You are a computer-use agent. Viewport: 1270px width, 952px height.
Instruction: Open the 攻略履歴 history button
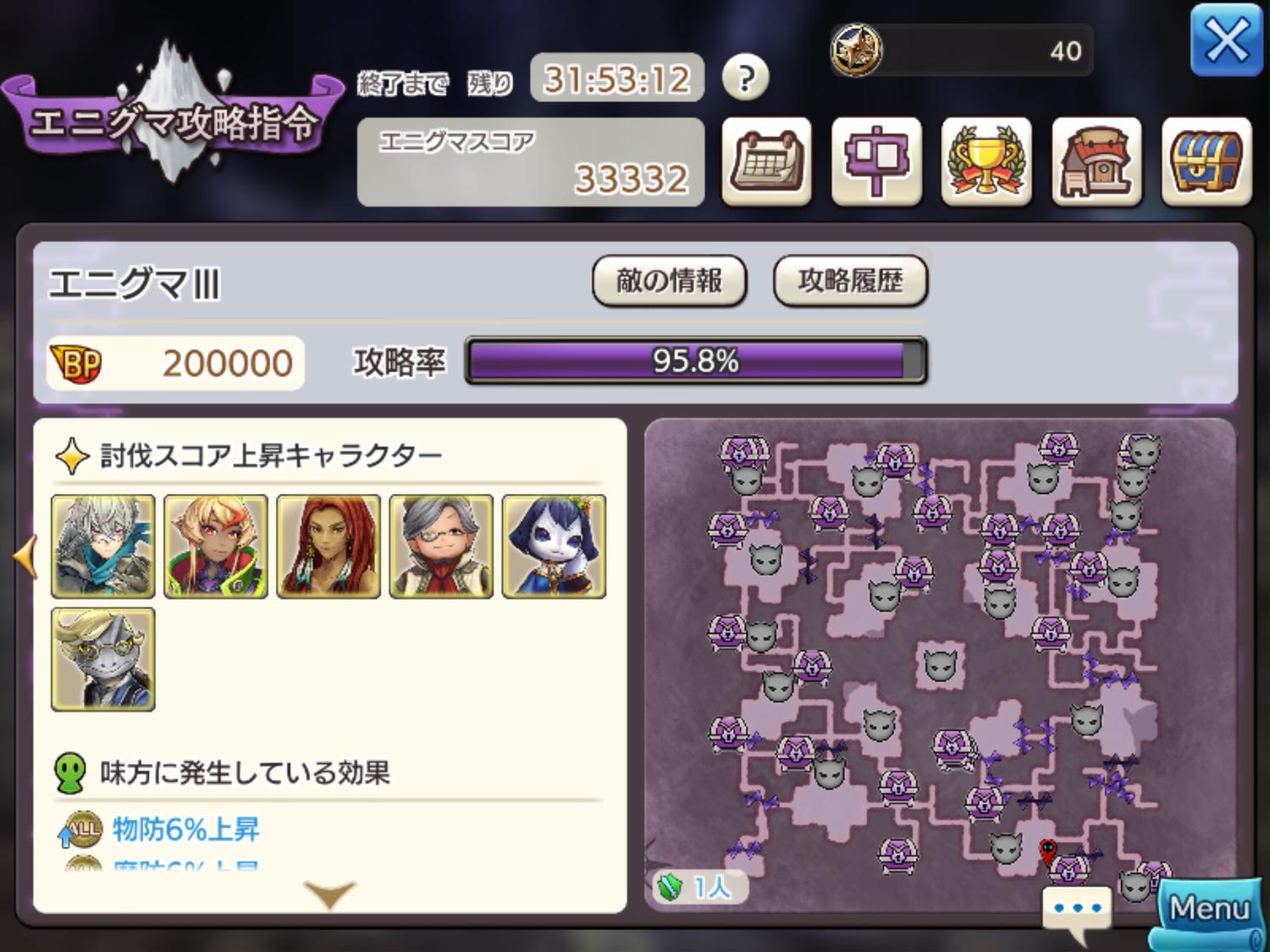(x=850, y=281)
